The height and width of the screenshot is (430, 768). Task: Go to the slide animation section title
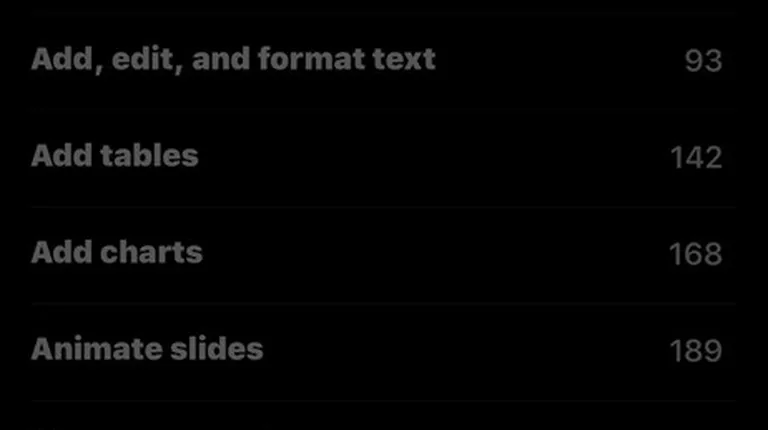tap(147, 349)
